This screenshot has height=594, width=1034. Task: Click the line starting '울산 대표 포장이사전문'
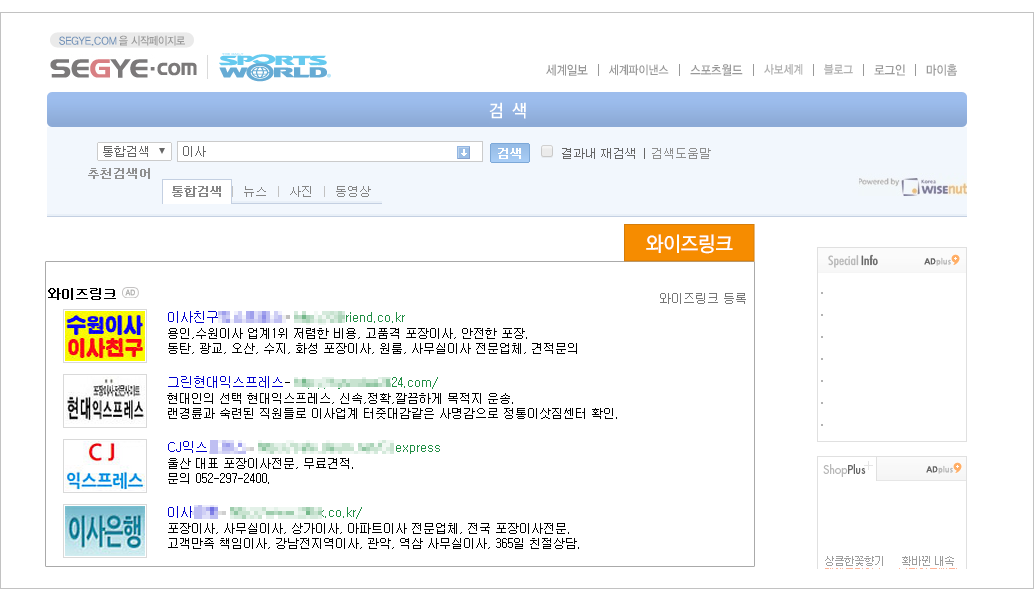click(260, 463)
